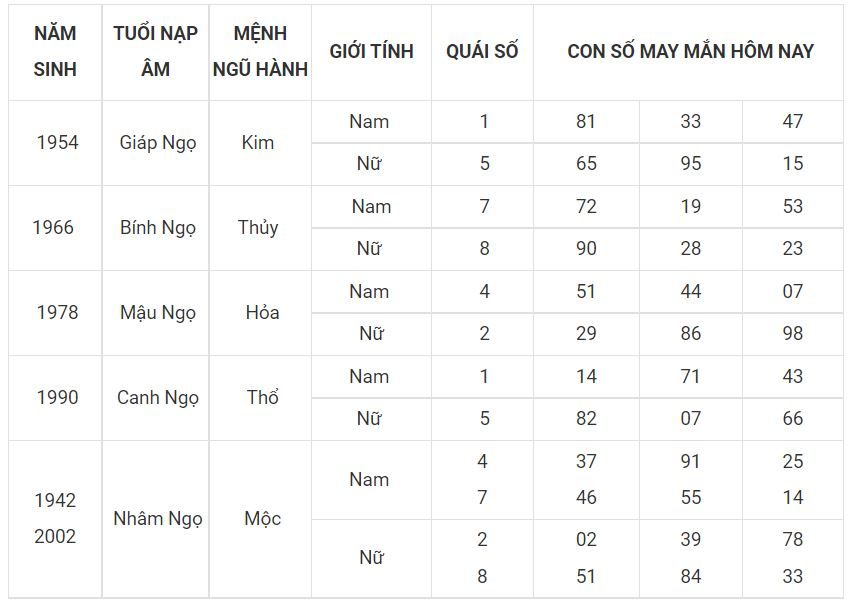The width and height of the screenshot is (853, 604).
Task: Select the 1966 birth year cell
Action: pyautogui.click(x=55, y=228)
